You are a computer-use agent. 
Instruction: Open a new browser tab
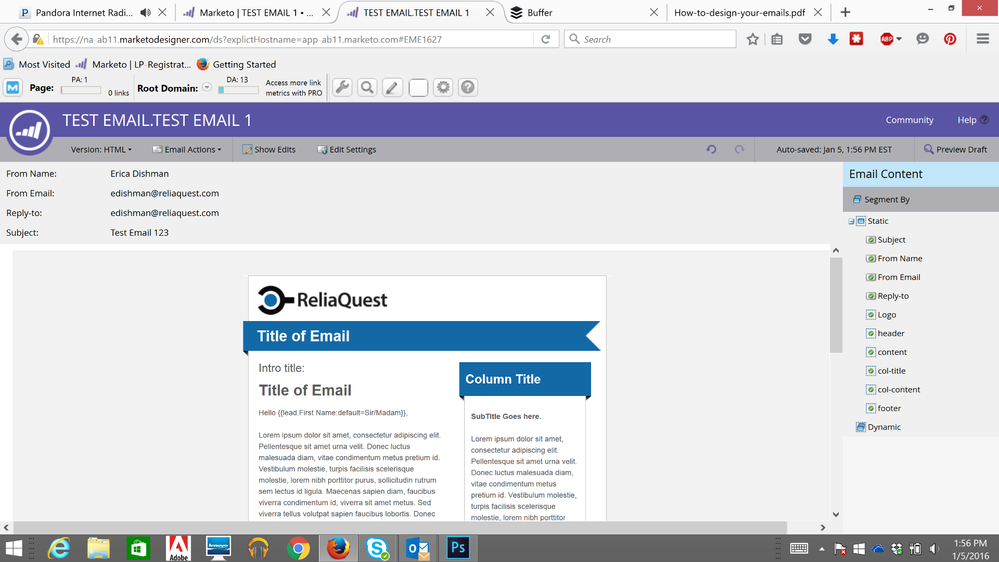(x=845, y=12)
